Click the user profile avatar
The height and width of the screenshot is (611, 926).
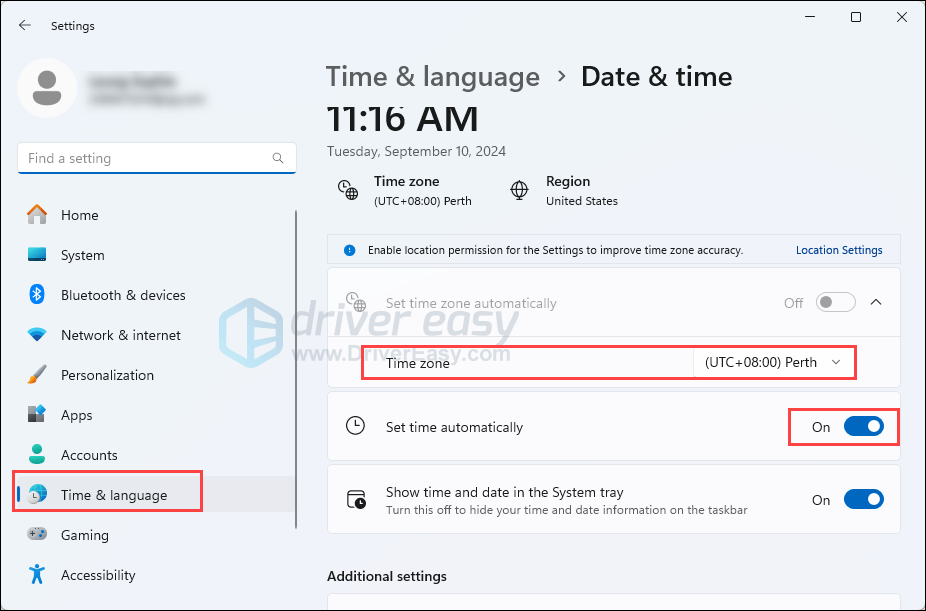pos(47,88)
